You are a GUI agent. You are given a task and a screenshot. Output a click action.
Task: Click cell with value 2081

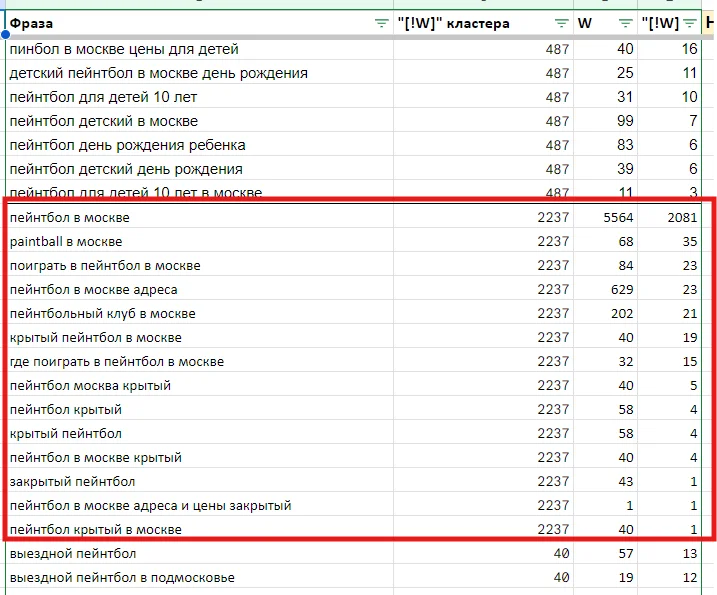[680, 218]
